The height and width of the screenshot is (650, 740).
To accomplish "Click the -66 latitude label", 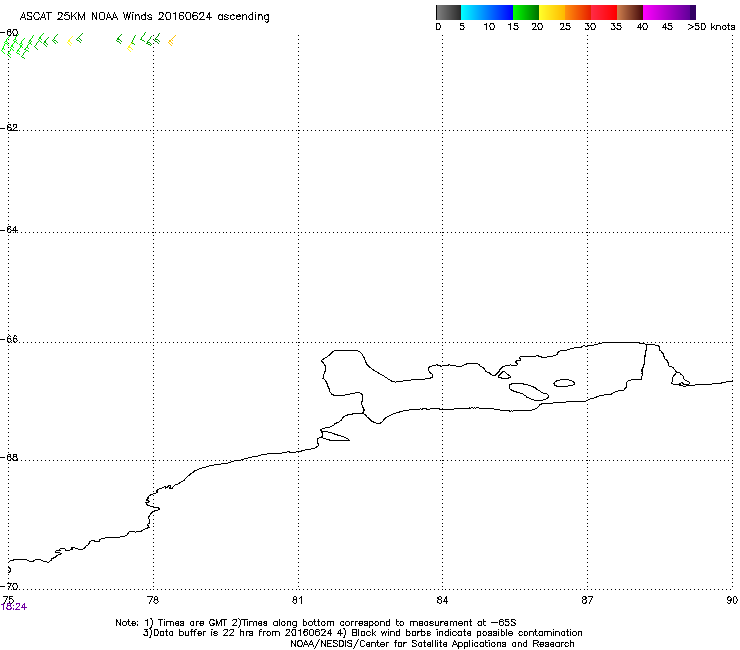I will click(x=9, y=340).
